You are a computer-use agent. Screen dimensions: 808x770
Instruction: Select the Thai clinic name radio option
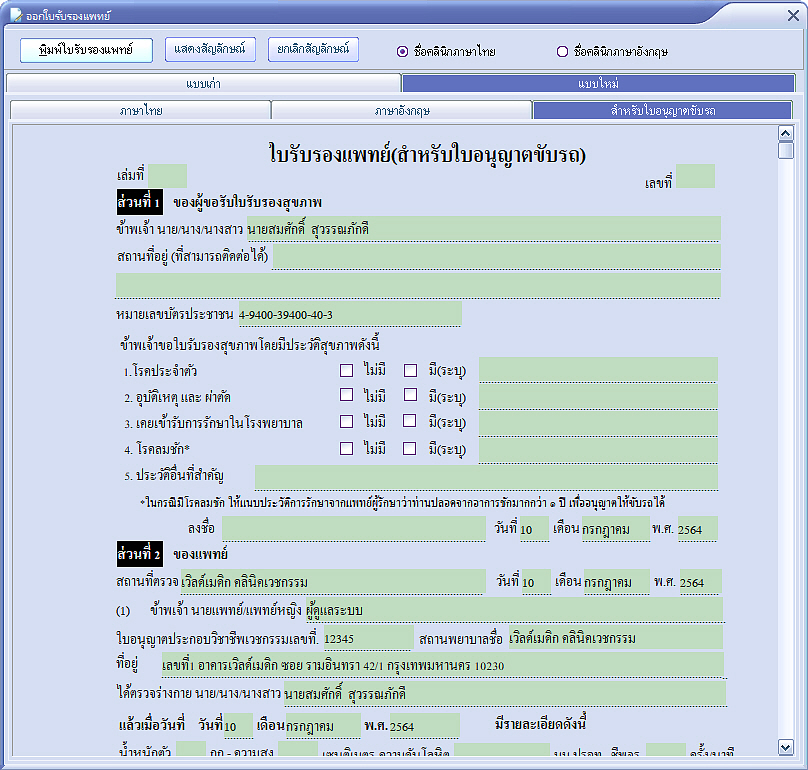click(402, 52)
